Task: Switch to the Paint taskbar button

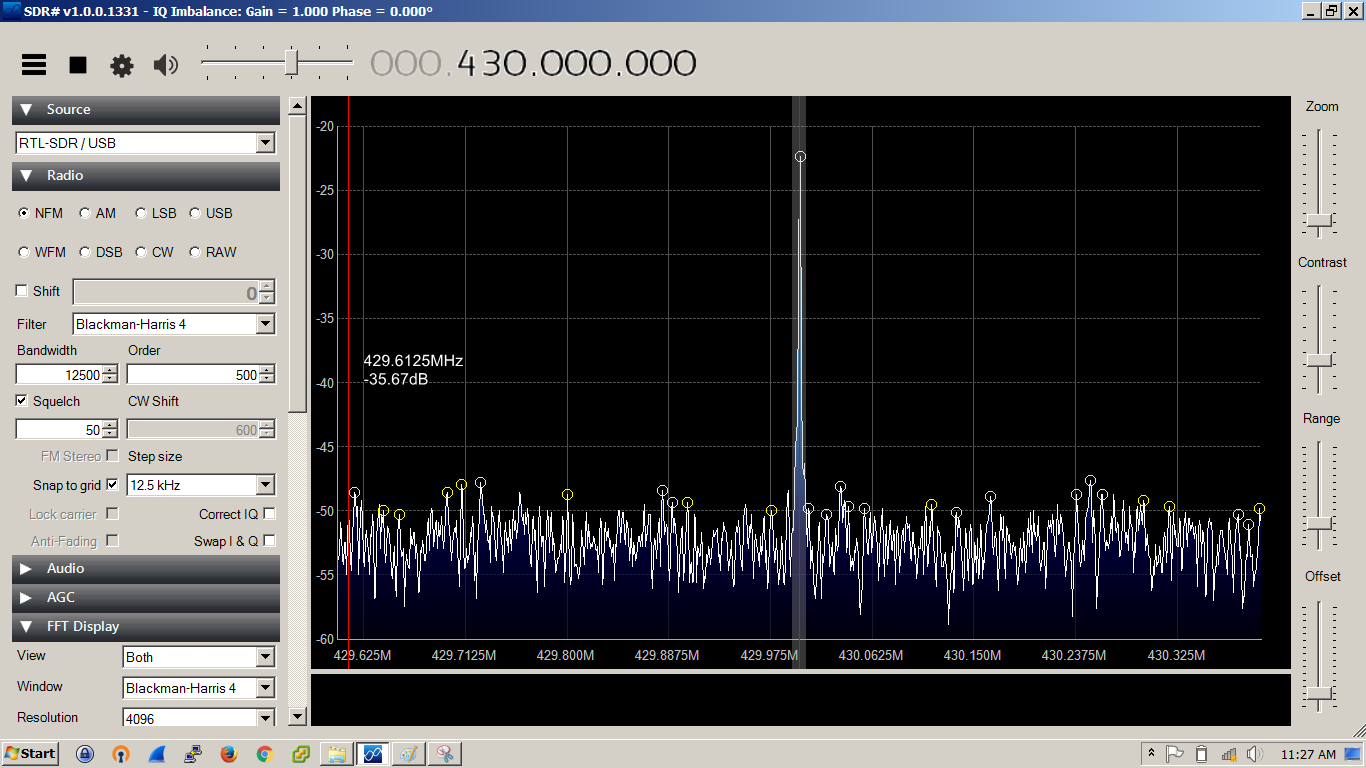Action: 408,754
